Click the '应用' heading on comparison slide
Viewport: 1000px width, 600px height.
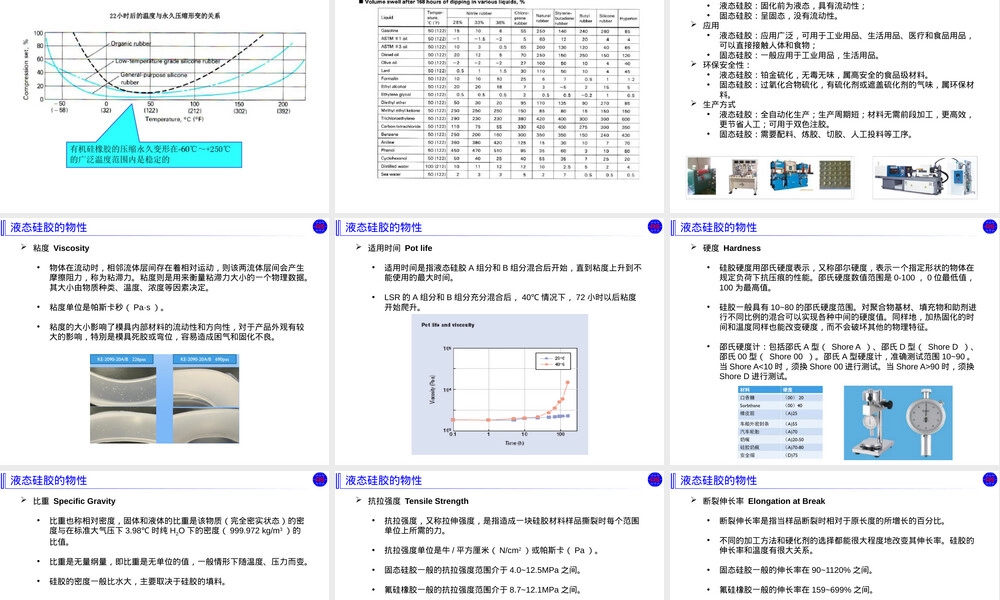(x=711, y=26)
